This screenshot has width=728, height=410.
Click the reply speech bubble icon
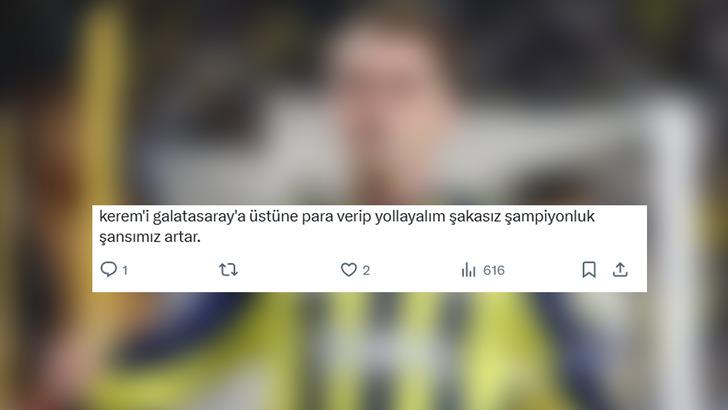click(109, 269)
